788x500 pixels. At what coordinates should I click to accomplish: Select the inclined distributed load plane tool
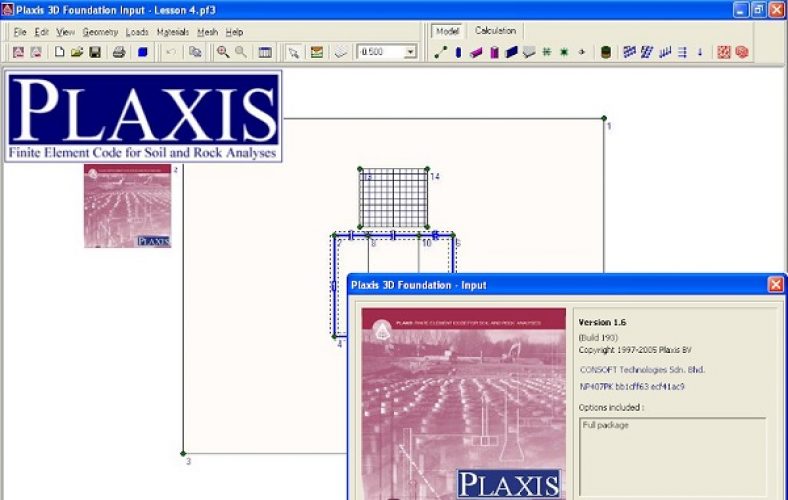647,52
